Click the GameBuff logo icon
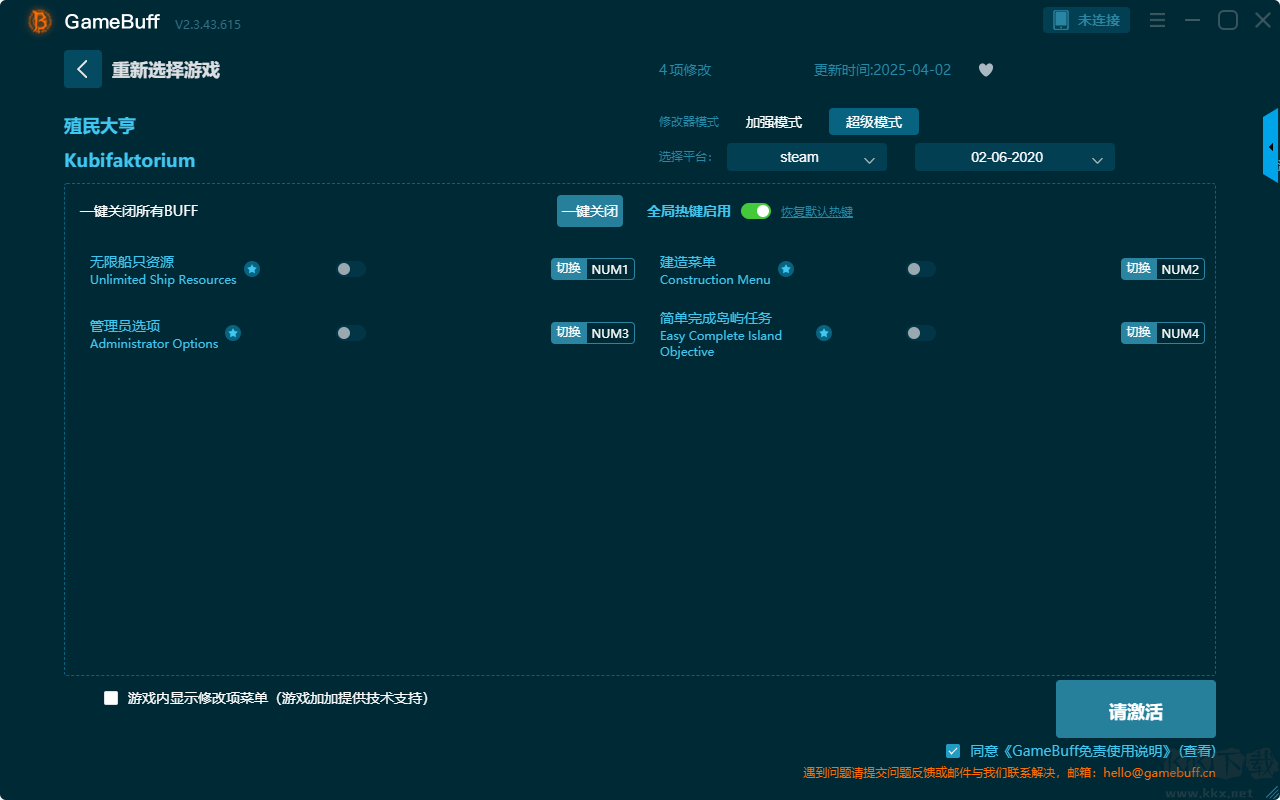Screen dimensions: 1280x800 pos(40,21)
